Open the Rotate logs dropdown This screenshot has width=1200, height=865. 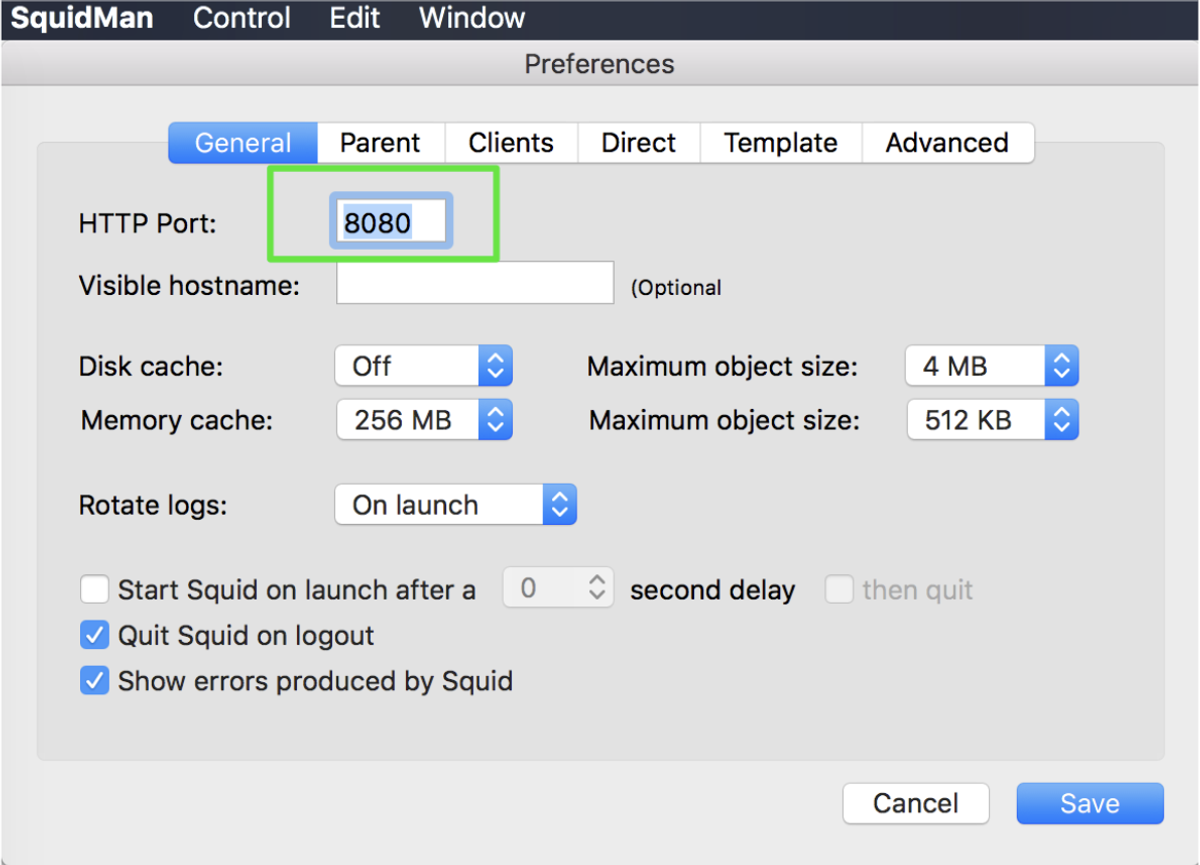click(456, 505)
